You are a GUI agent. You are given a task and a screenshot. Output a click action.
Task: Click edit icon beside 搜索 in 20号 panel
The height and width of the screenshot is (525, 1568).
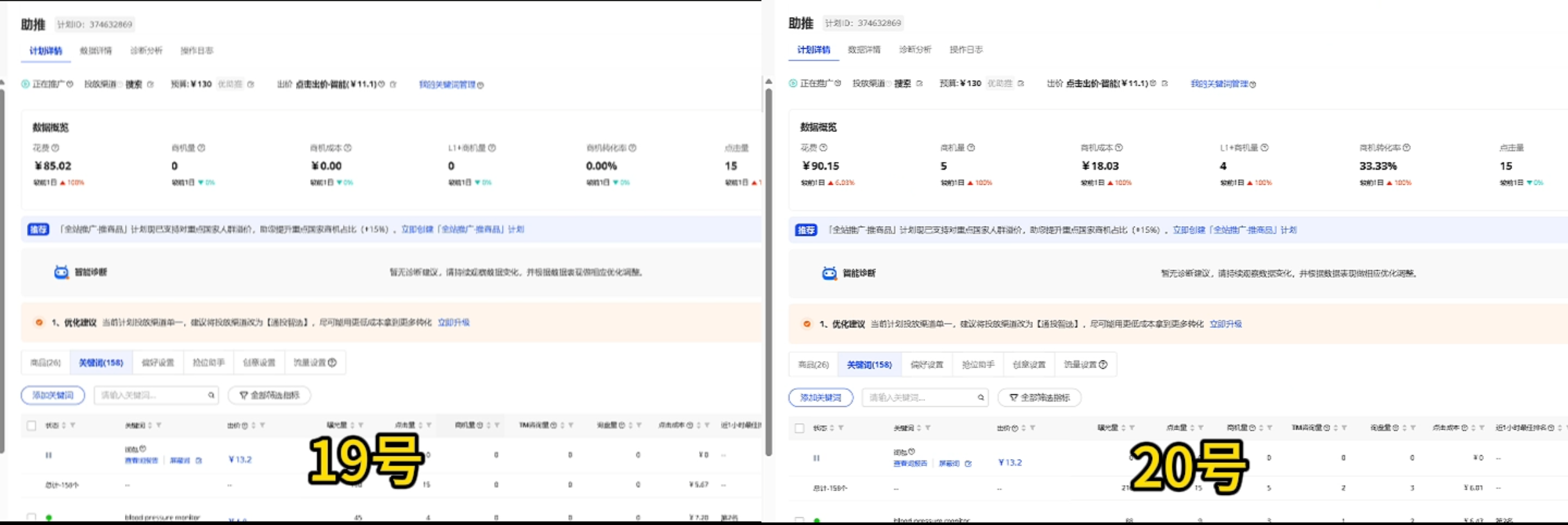tap(920, 83)
